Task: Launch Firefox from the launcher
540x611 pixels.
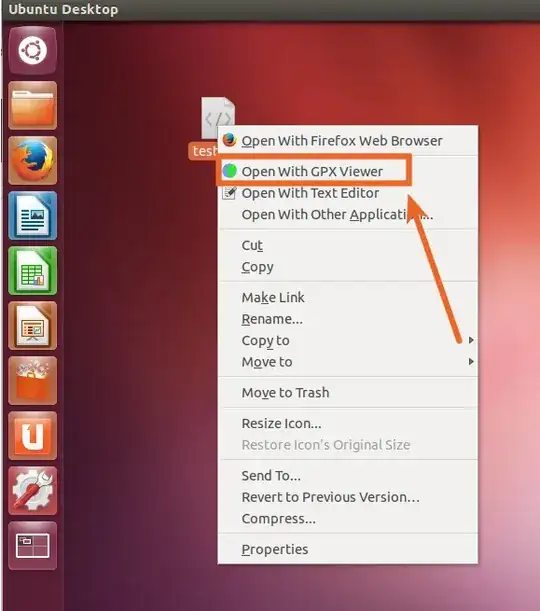Action: pyautogui.click(x=33, y=160)
